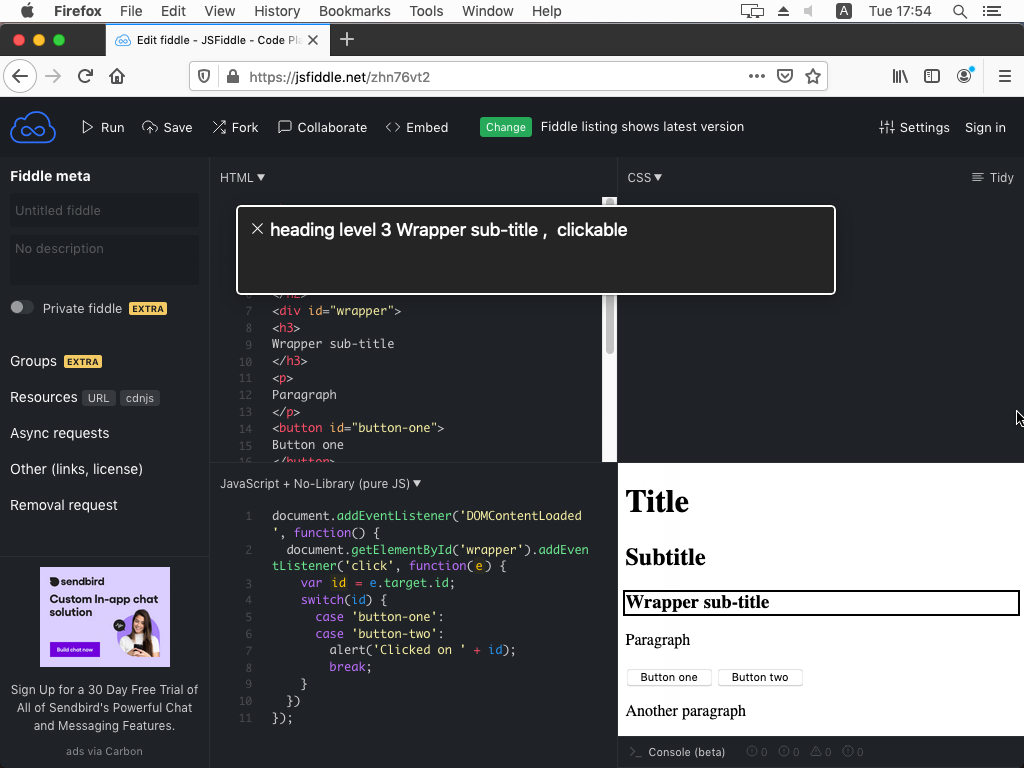Viewport: 1024px width, 768px height.
Task: Open the View menu
Action: [219, 11]
